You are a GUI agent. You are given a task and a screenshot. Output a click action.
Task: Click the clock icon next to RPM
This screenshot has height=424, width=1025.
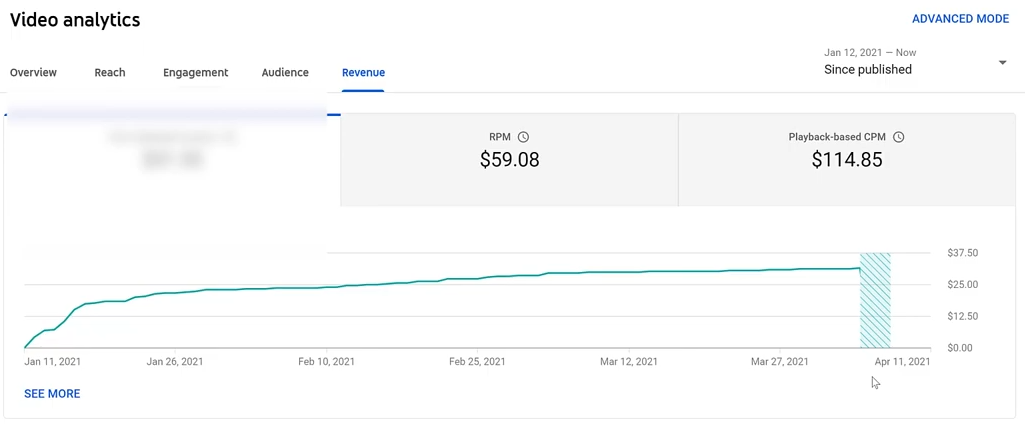[523, 137]
